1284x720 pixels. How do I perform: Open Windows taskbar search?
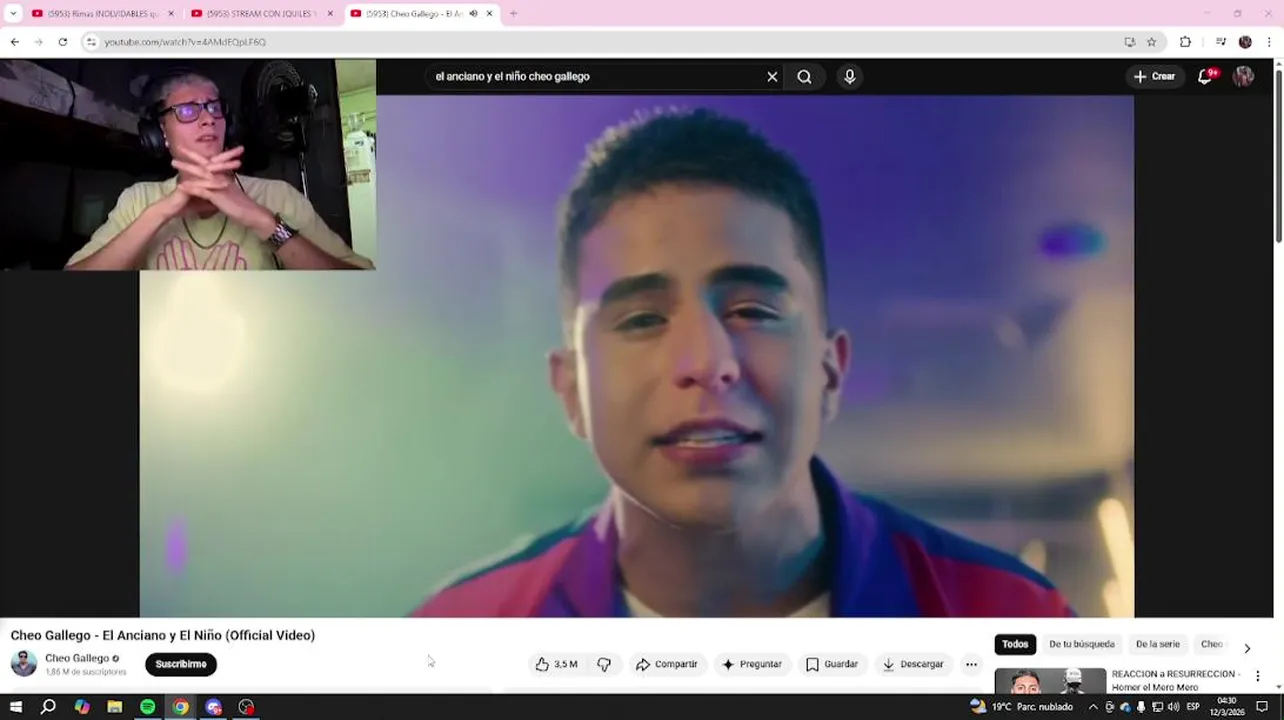[x=48, y=707]
